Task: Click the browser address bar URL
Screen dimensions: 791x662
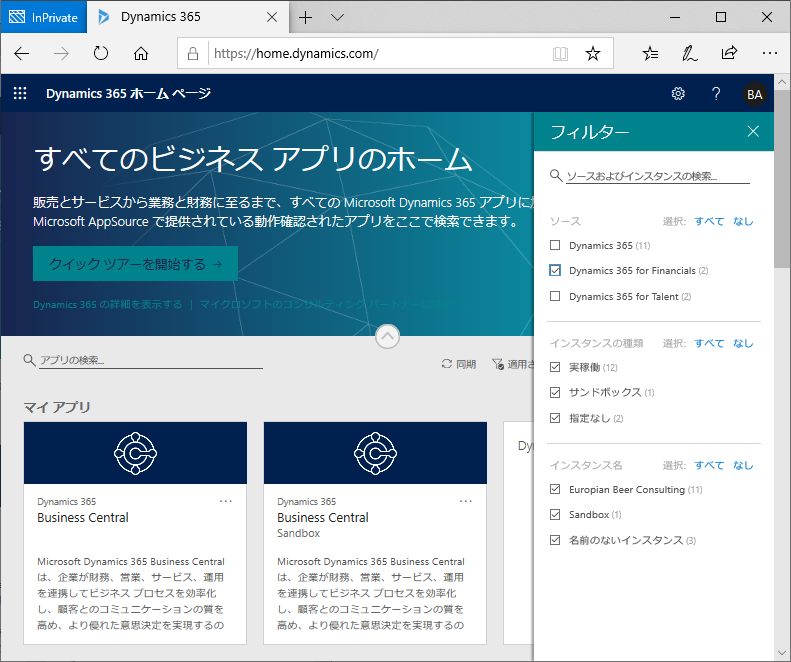Action: (x=297, y=53)
